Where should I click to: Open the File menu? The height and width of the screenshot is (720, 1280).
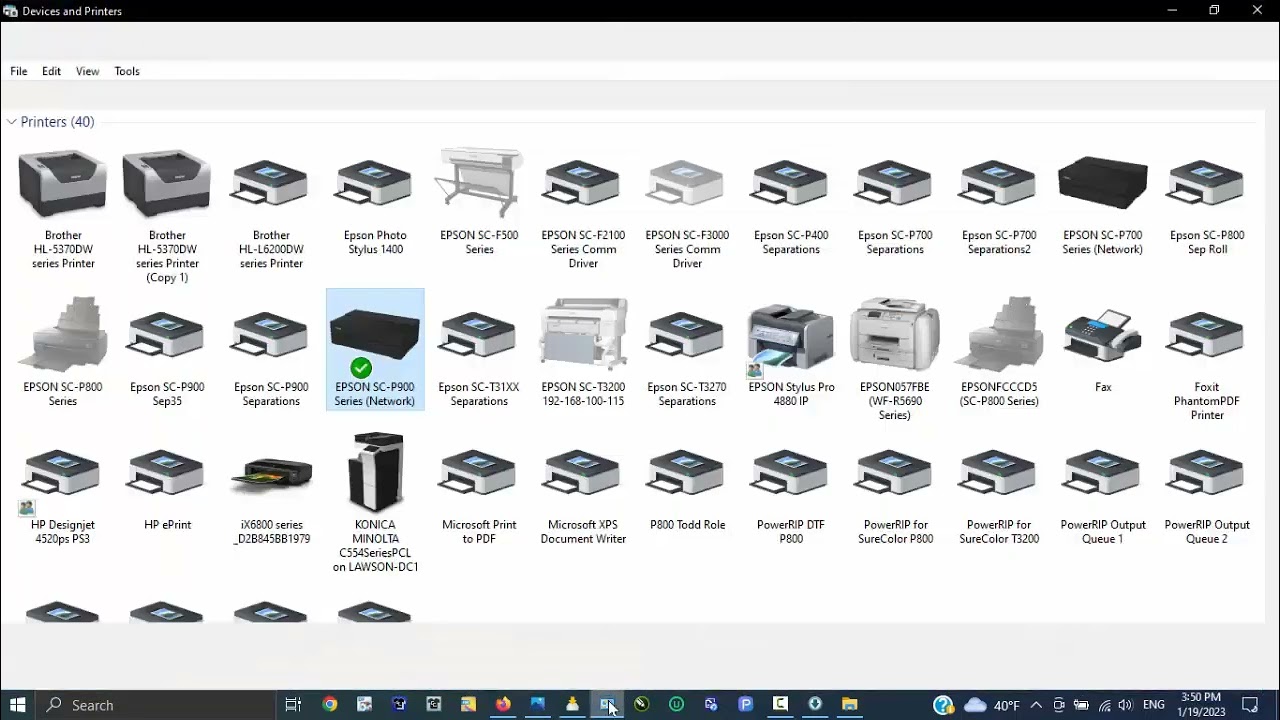[x=19, y=71]
